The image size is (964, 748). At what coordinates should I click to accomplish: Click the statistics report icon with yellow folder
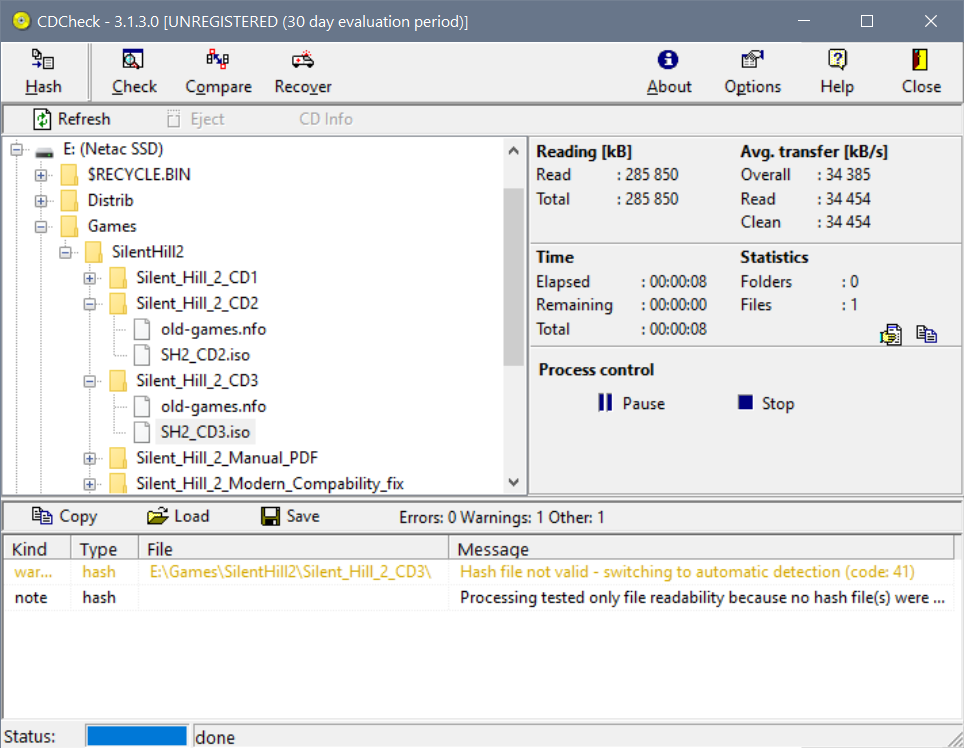coord(891,334)
